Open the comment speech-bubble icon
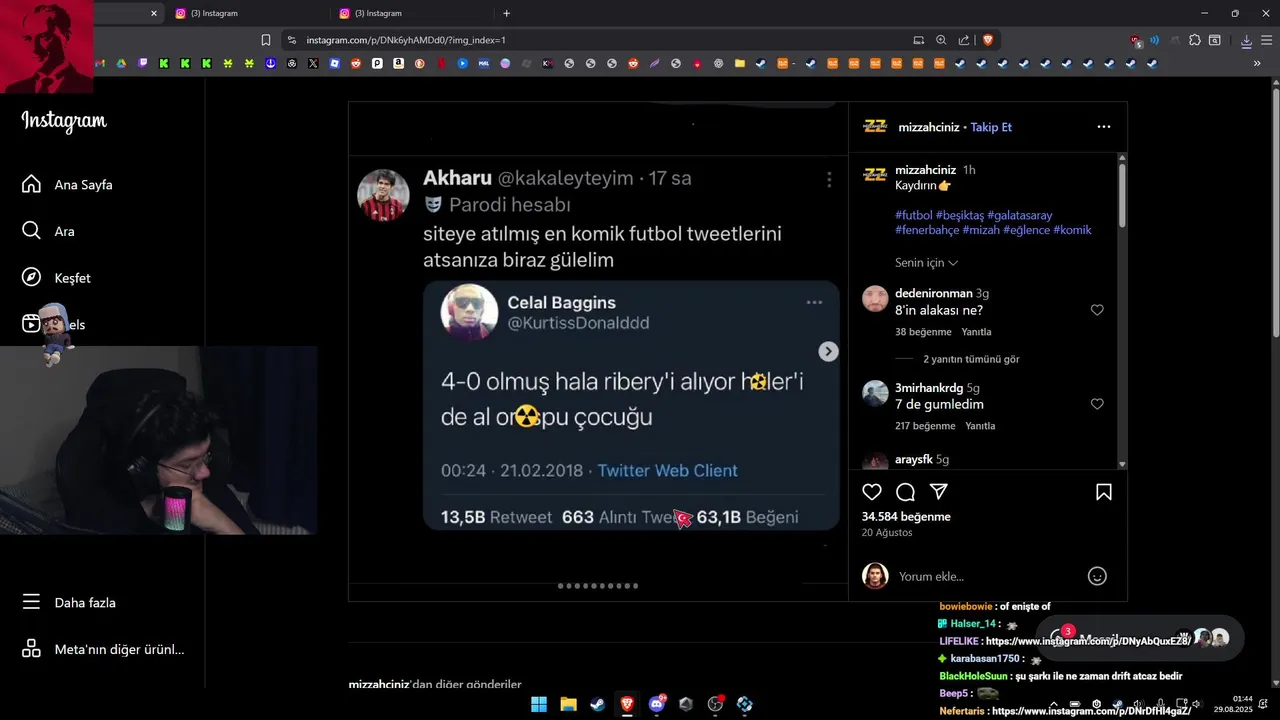This screenshot has width=1280, height=720. point(905,492)
